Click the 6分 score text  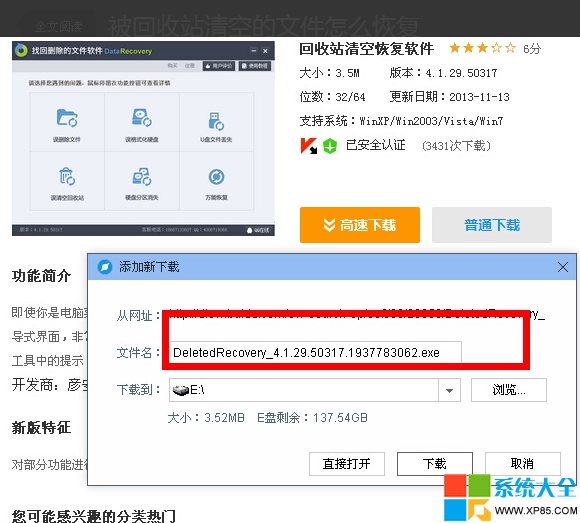pos(532,48)
